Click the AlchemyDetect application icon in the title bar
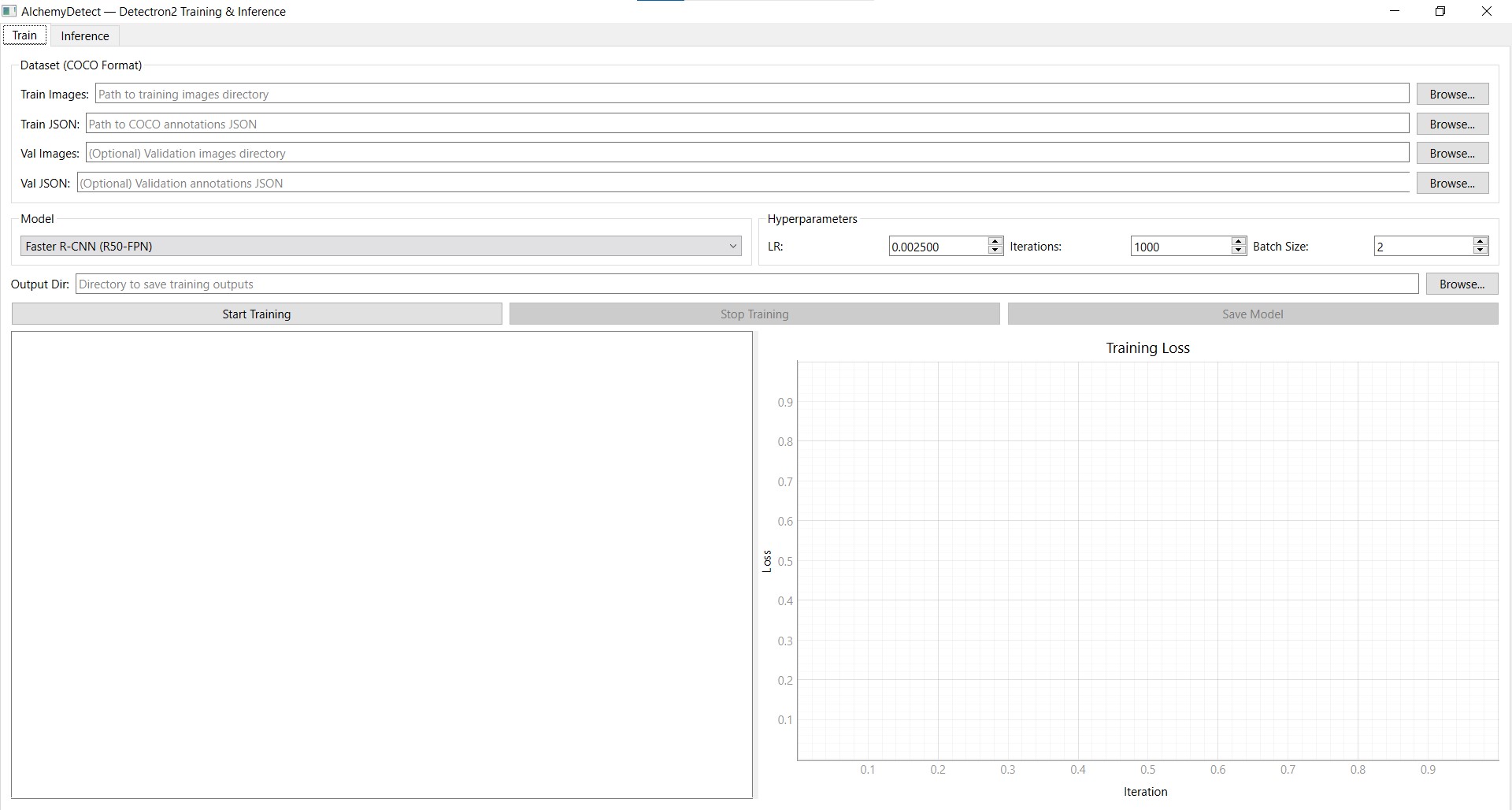This screenshot has width=1512, height=810. click(x=9, y=11)
